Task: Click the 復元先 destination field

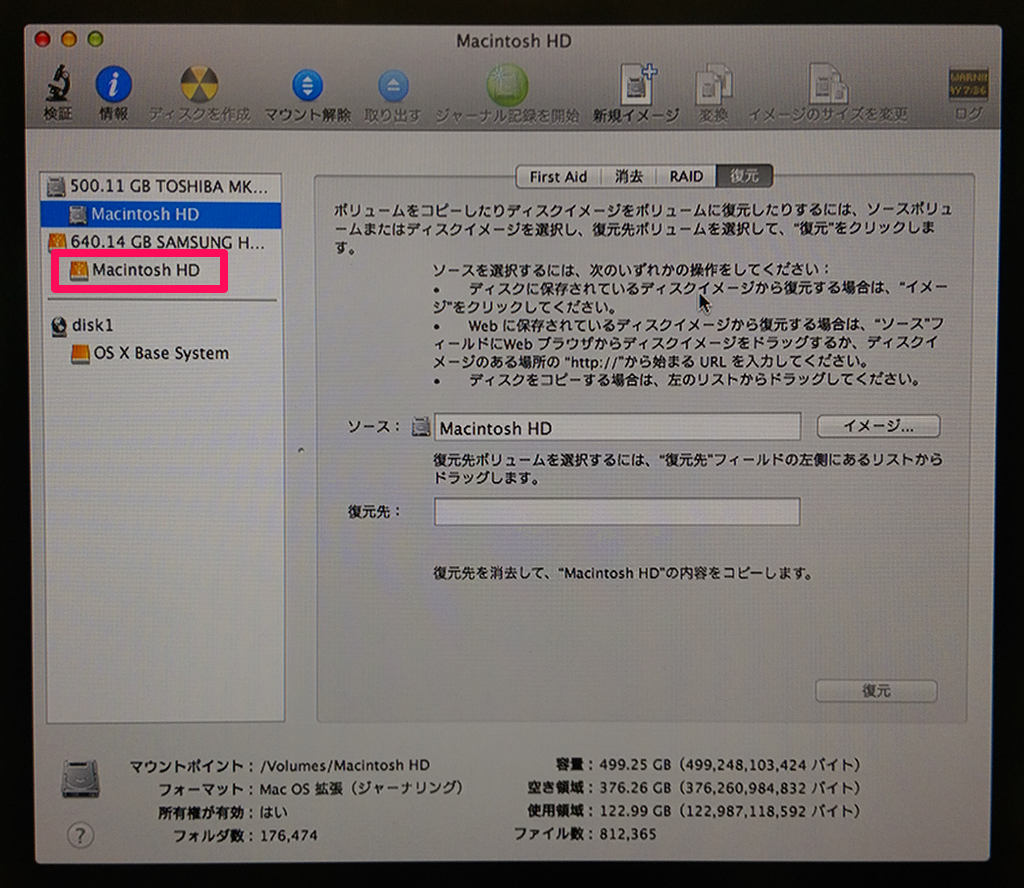Action: point(616,512)
